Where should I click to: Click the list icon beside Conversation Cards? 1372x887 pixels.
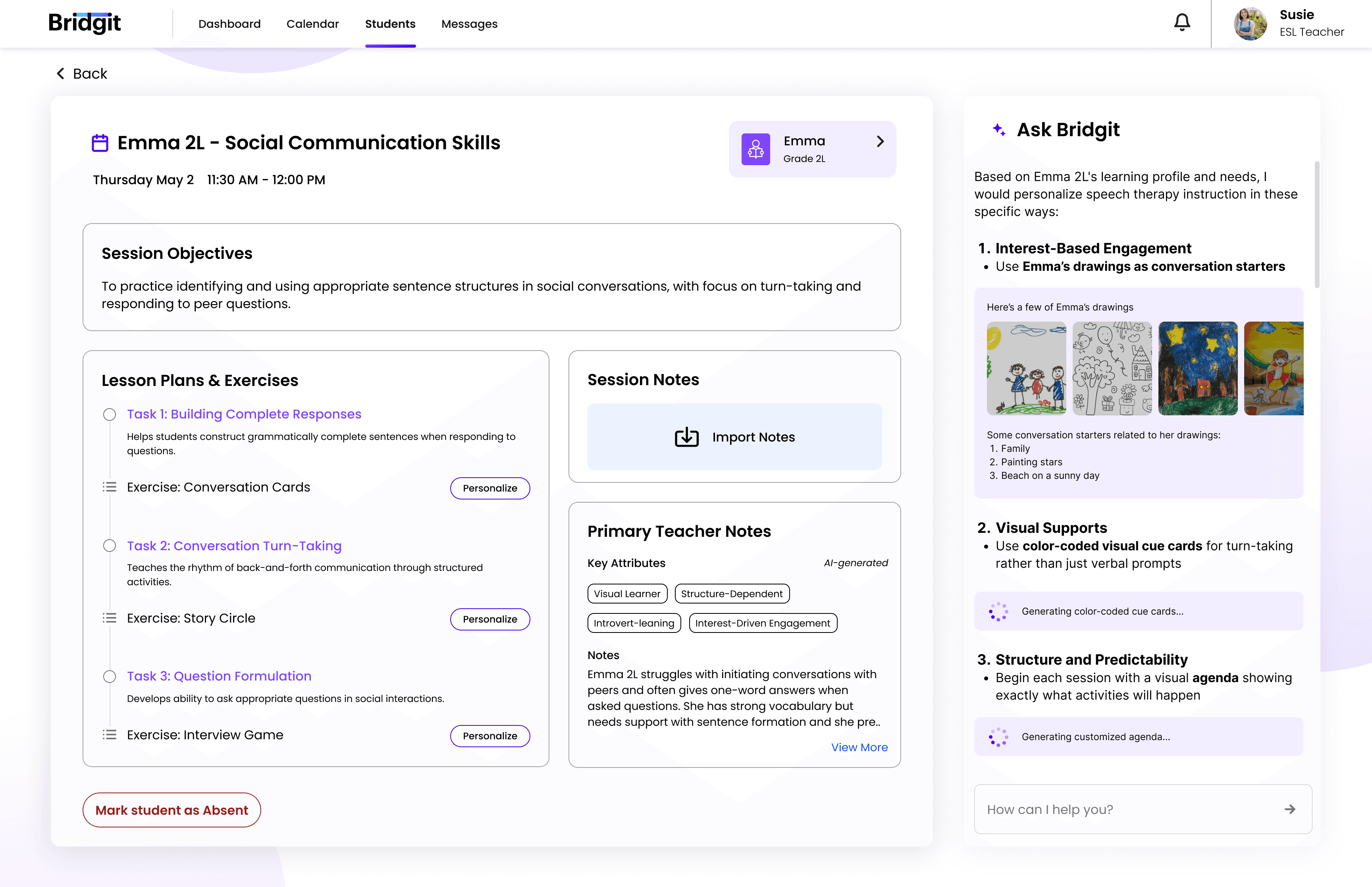(110, 487)
